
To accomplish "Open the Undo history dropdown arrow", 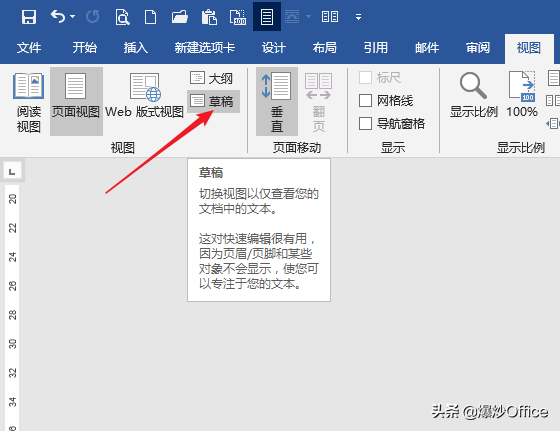I will [73, 16].
